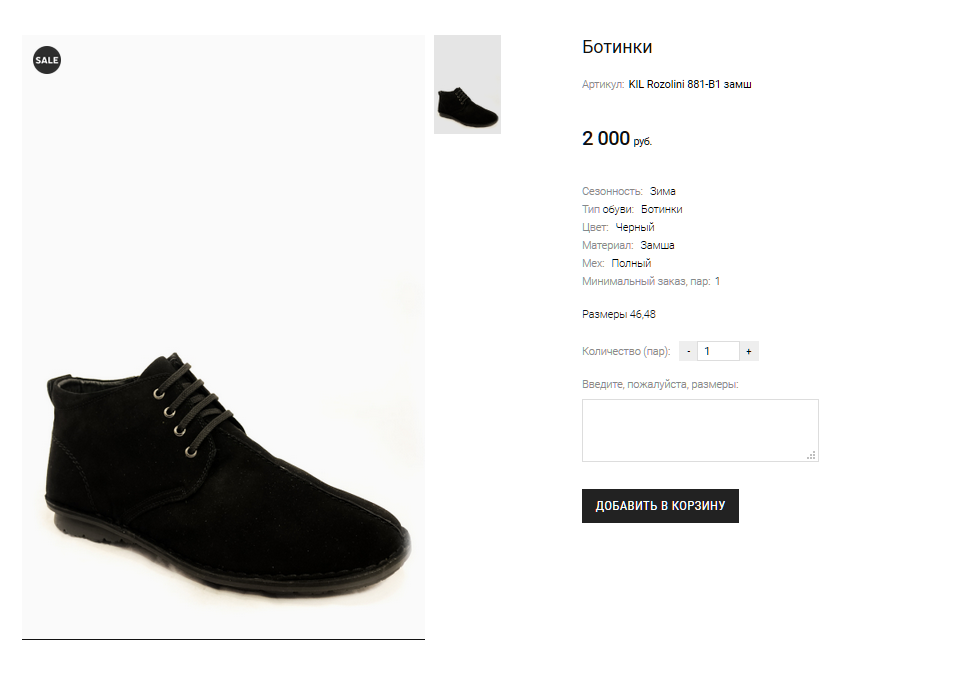Click the color value Черный
This screenshot has width=955, height=691.
tap(635, 227)
